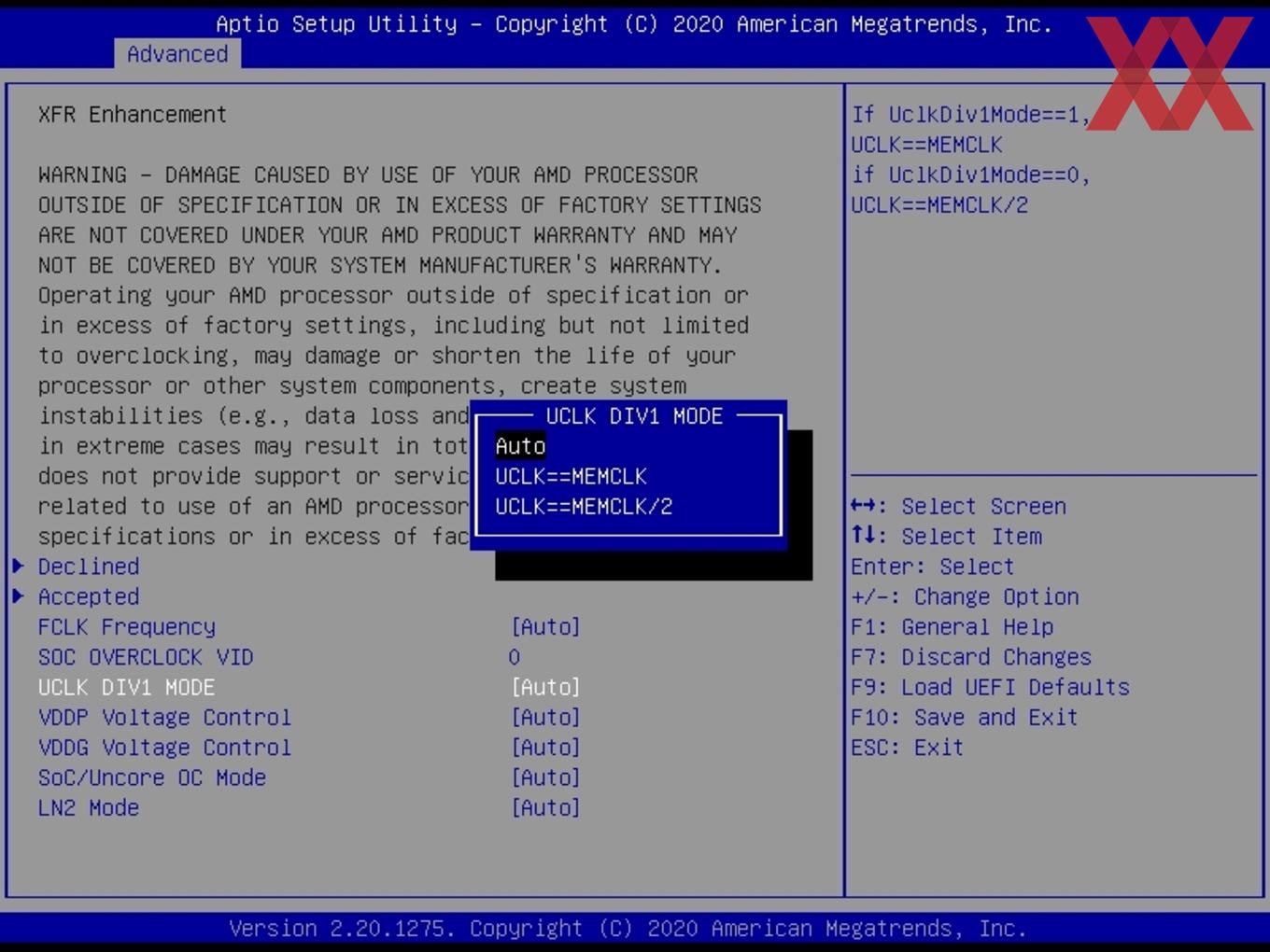Click the Select Item key hint
The image size is (1270, 952).
point(946,537)
